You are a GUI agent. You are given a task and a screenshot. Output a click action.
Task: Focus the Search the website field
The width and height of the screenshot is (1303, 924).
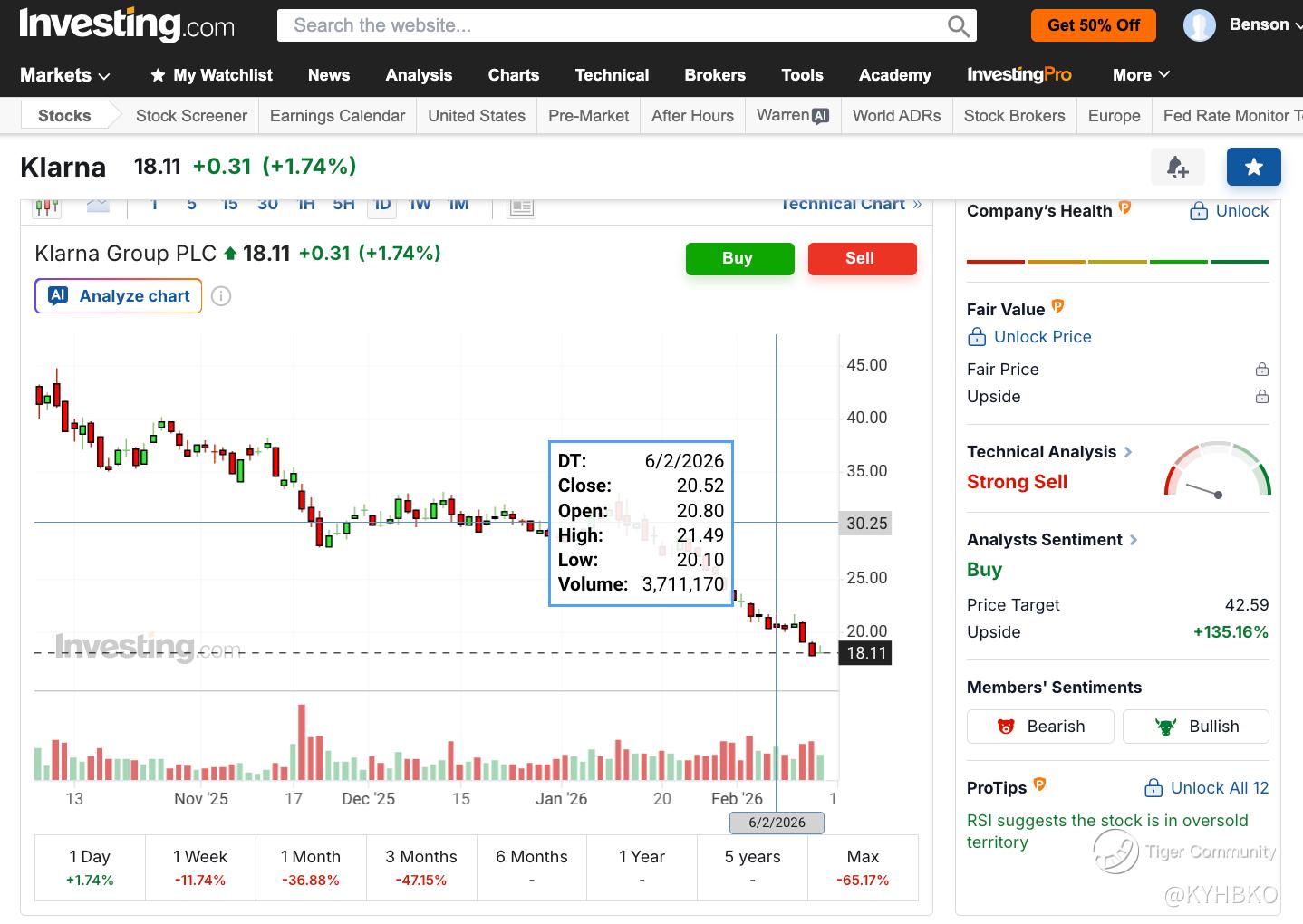[627, 25]
